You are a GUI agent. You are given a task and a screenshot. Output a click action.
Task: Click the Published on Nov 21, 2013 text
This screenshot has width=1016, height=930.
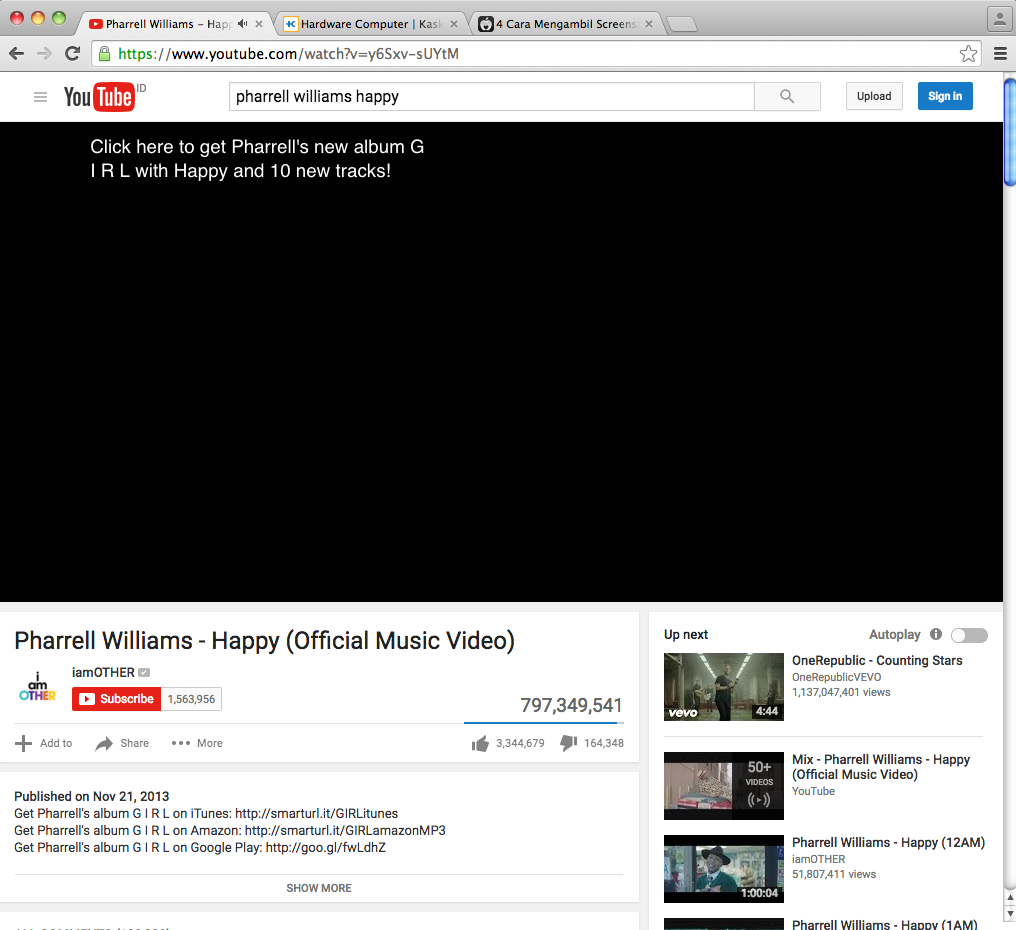(91, 796)
